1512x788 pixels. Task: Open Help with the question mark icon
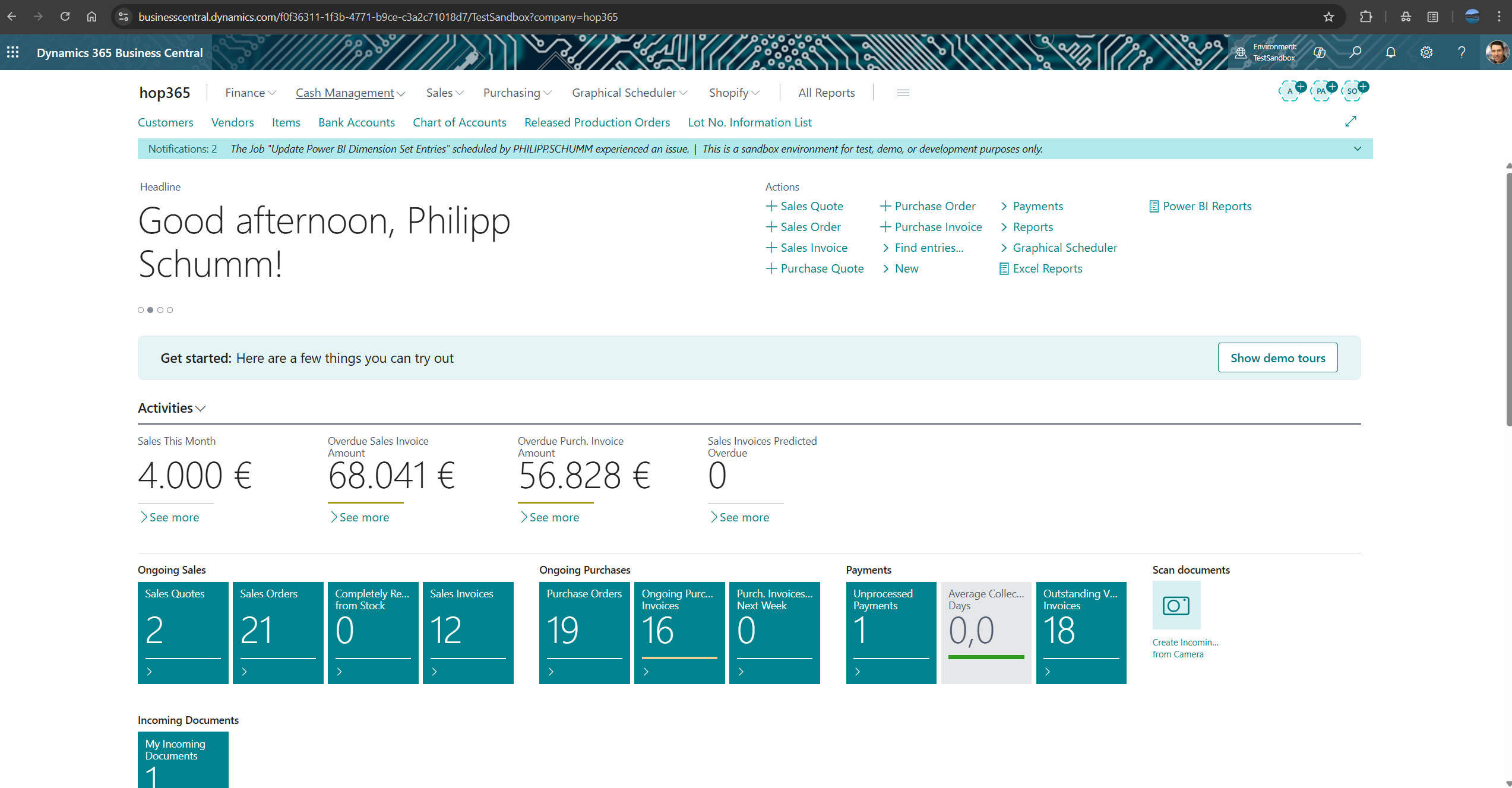point(1462,52)
